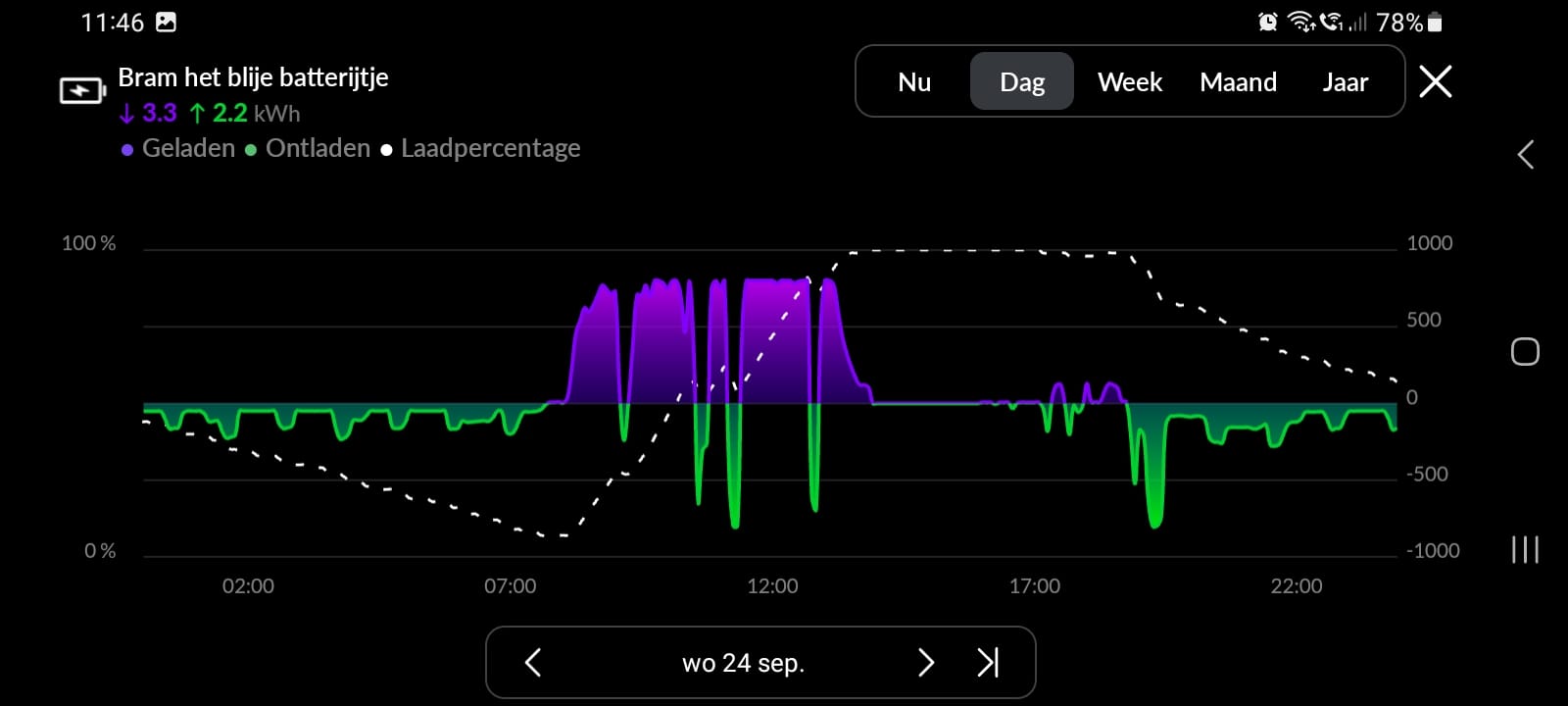Image resolution: width=1568 pixels, height=706 pixels.
Task: Tap the title Bram het blije batterijtje
Action: [253, 77]
